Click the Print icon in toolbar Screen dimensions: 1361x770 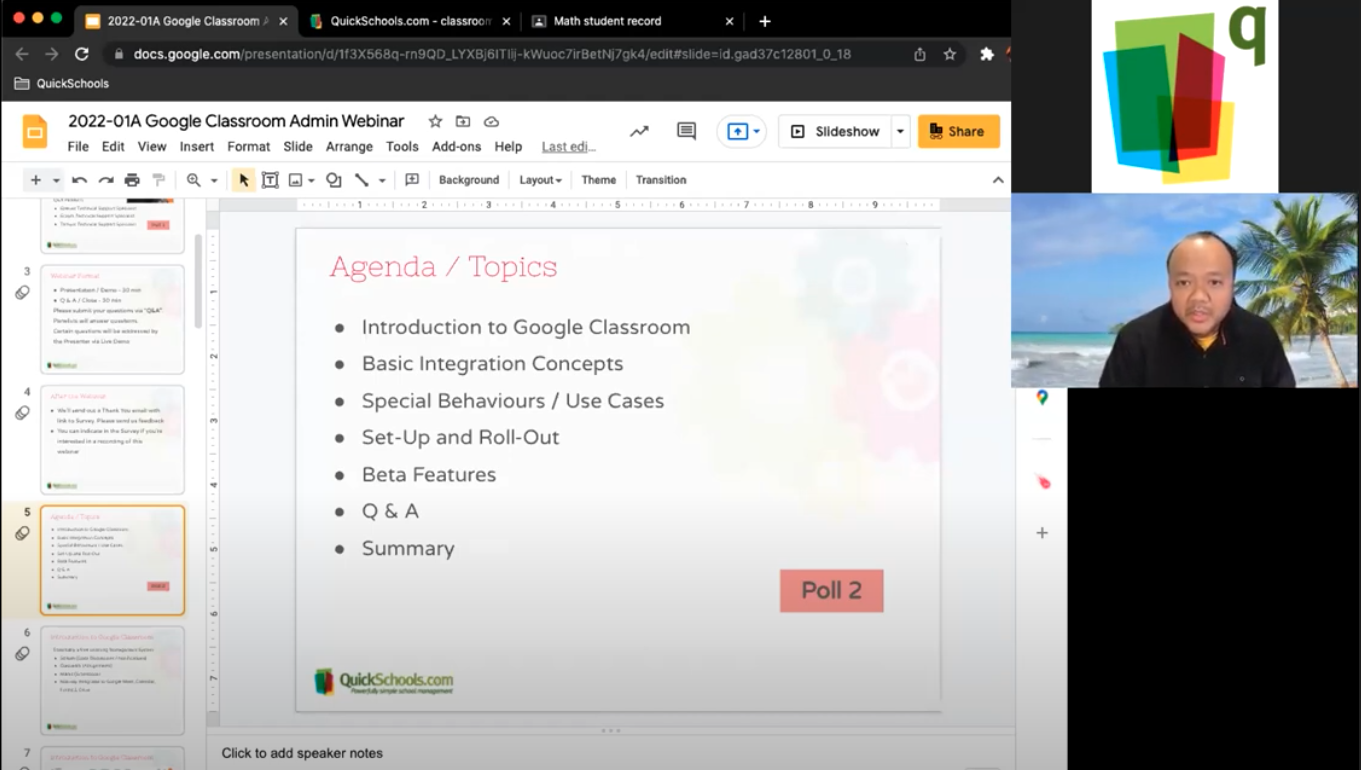(x=132, y=180)
